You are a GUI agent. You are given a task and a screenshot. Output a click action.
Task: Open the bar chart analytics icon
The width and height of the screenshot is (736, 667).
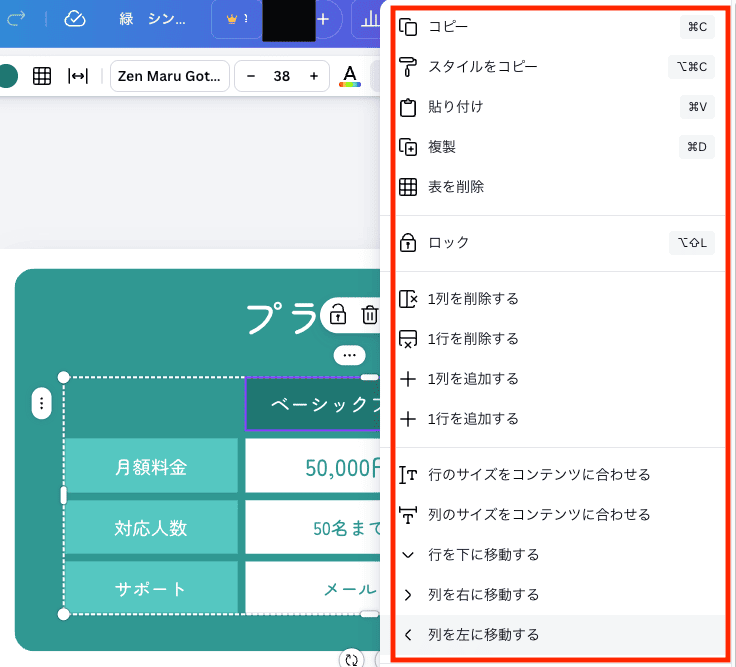coord(369,19)
